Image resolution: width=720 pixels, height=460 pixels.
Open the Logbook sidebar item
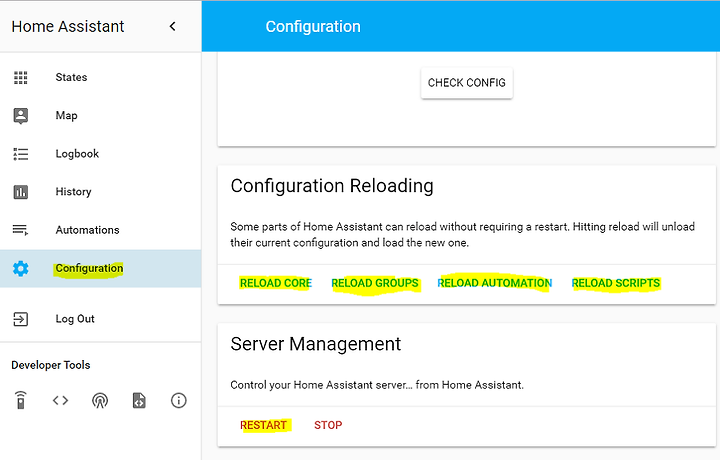click(x=77, y=153)
